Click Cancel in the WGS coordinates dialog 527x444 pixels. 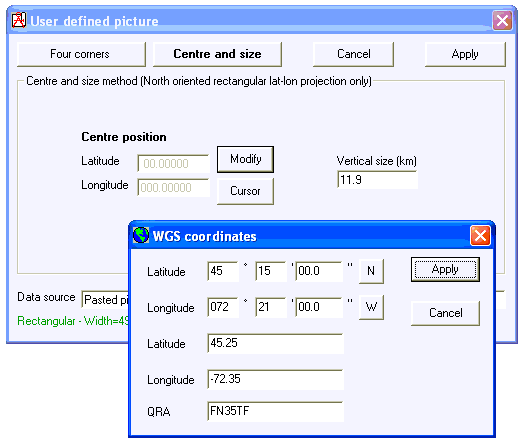tap(445, 313)
